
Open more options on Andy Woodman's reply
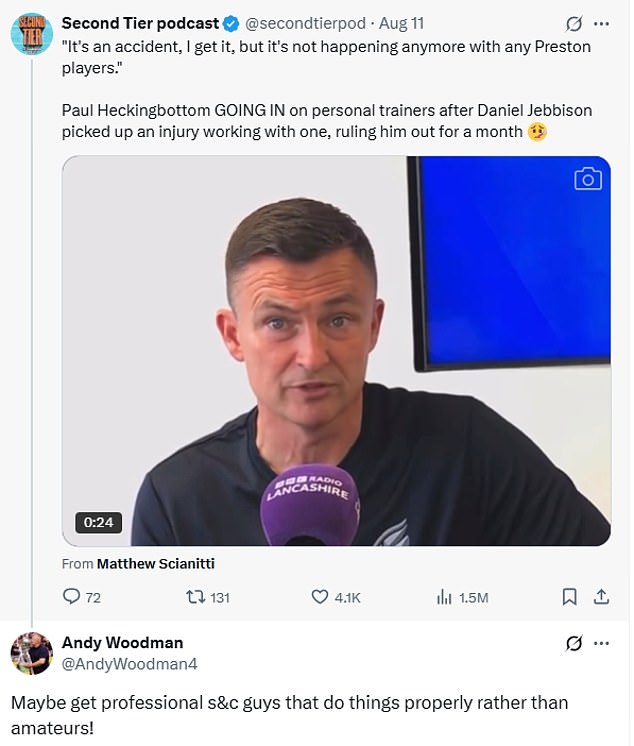coord(601,642)
